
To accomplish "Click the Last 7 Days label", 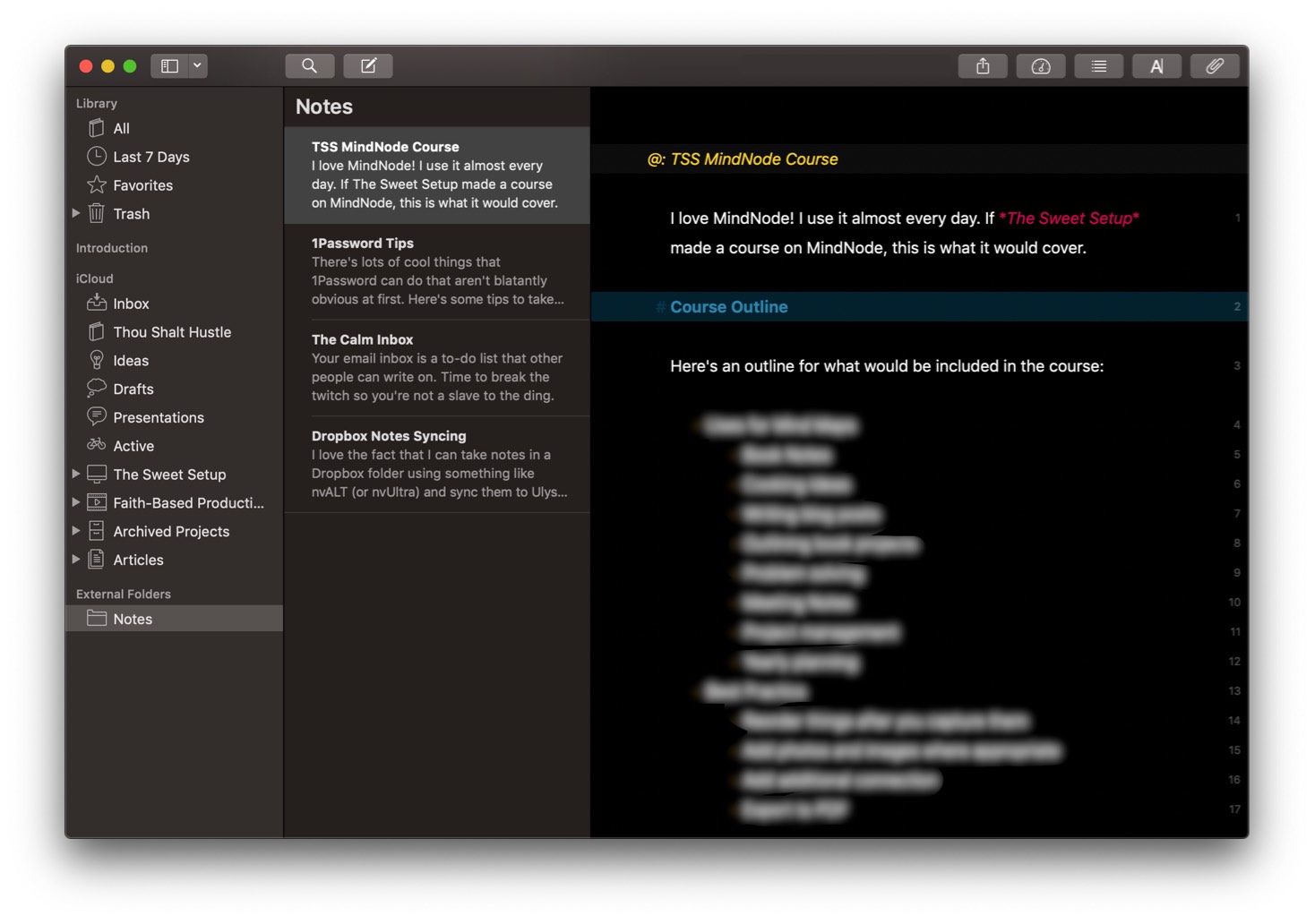I will click(x=151, y=157).
